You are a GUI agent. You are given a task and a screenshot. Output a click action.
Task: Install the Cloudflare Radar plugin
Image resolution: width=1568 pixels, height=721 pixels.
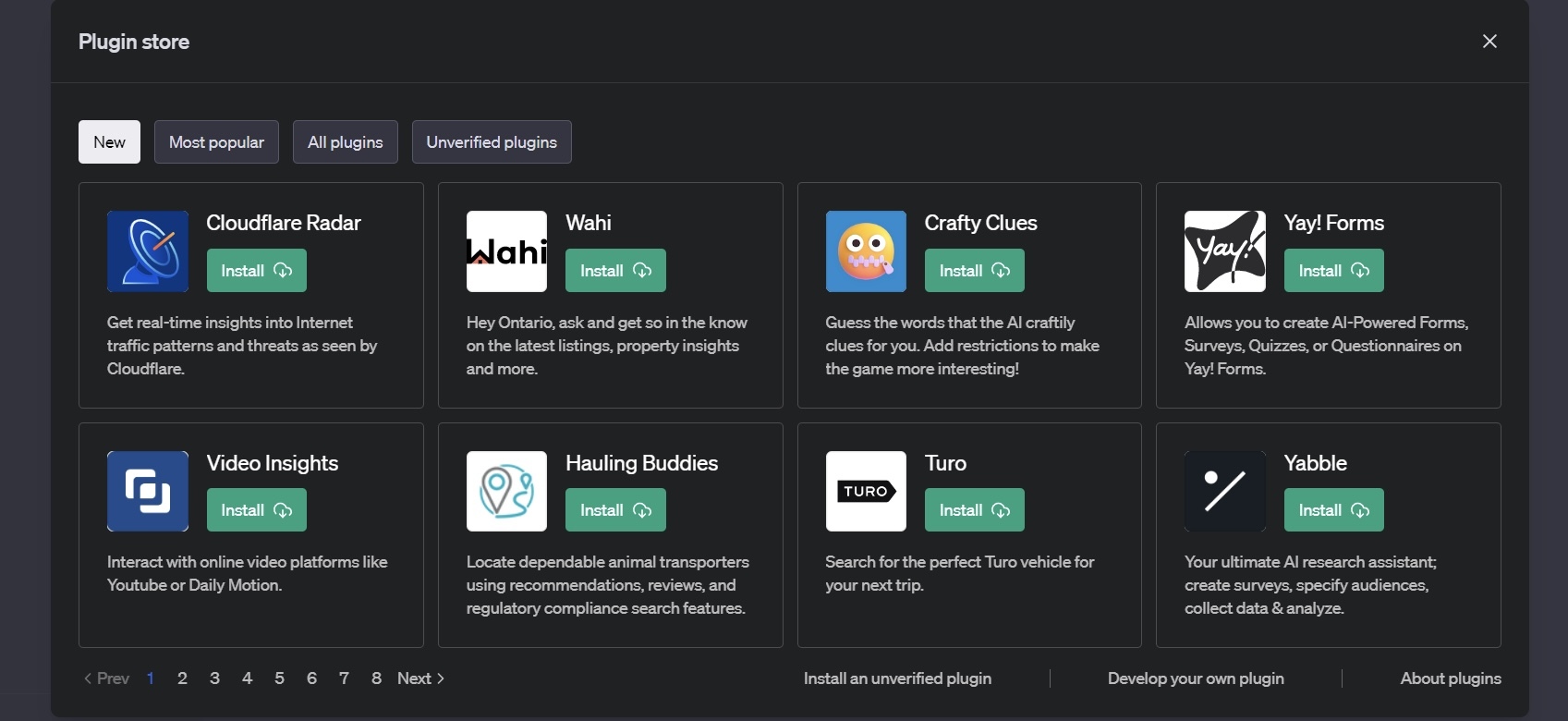257,270
